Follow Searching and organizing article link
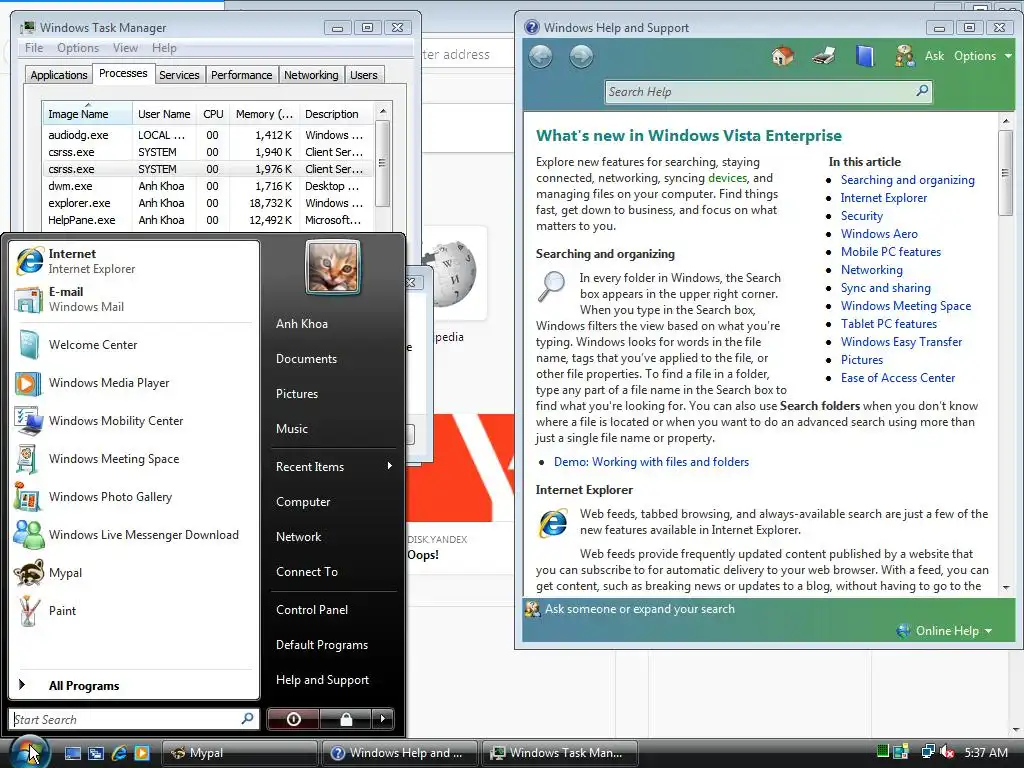 coord(907,180)
